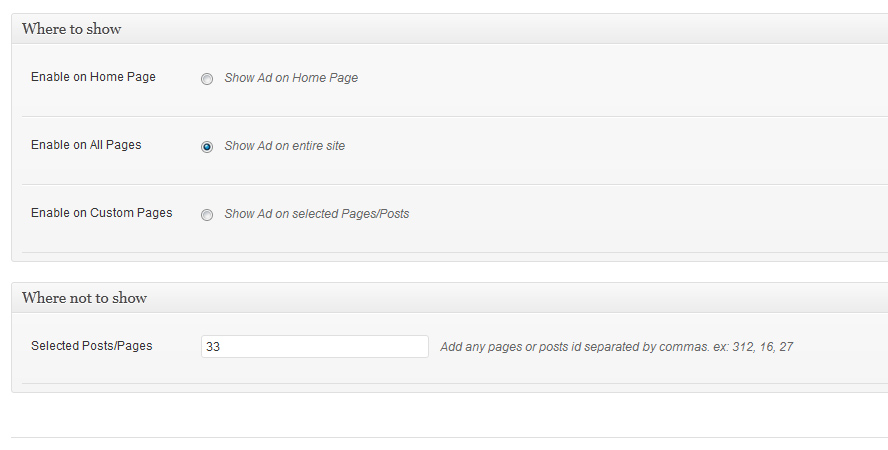This screenshot has width=888, height=450.
Task: Click the Selected Posts/Pages field label
Action: pyautogui.click(x=92, y=346)
